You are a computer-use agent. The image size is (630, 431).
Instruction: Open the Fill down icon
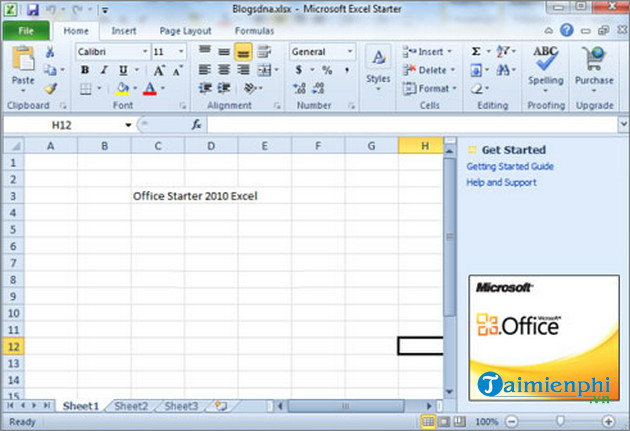(476, 71)
